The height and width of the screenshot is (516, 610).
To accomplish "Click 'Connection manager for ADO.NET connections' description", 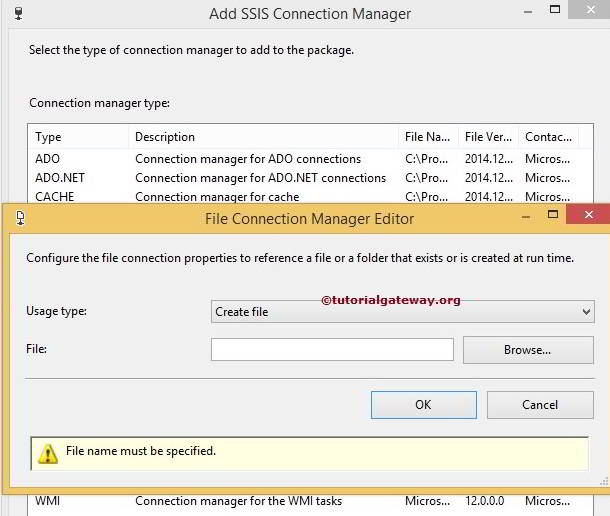I will 261,178.
